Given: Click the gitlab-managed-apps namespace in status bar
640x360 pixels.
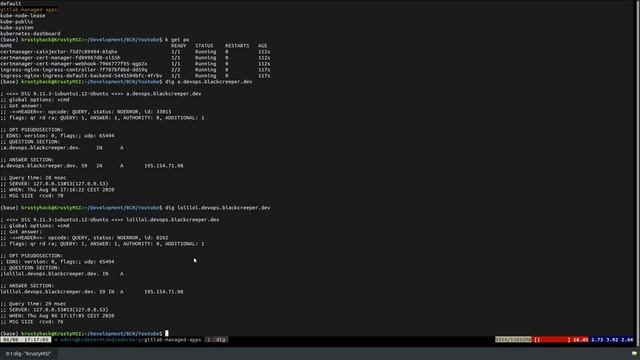Looking at the screenshot, I should point(173,340).
